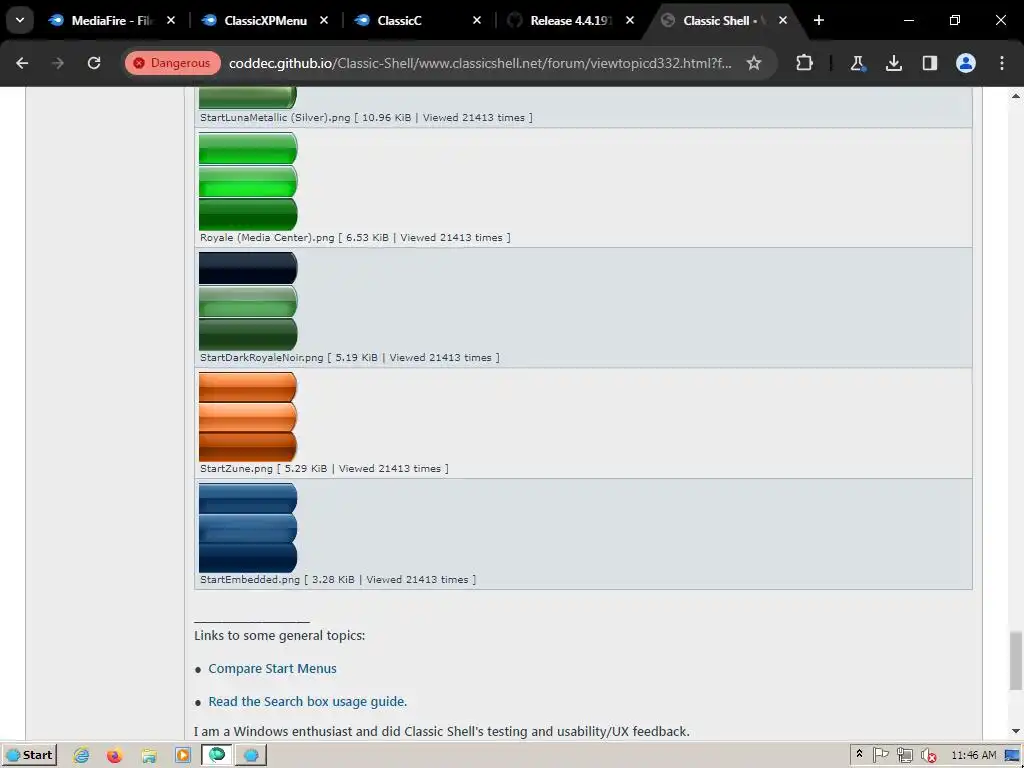Launch Internet Explorer from the taskbar
The width and height of the screenshot is (1024, 768).
(x=82, y=756)
